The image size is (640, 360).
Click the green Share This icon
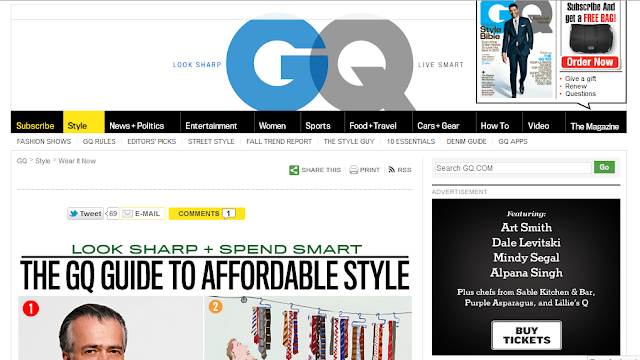(x=294, y=170)
